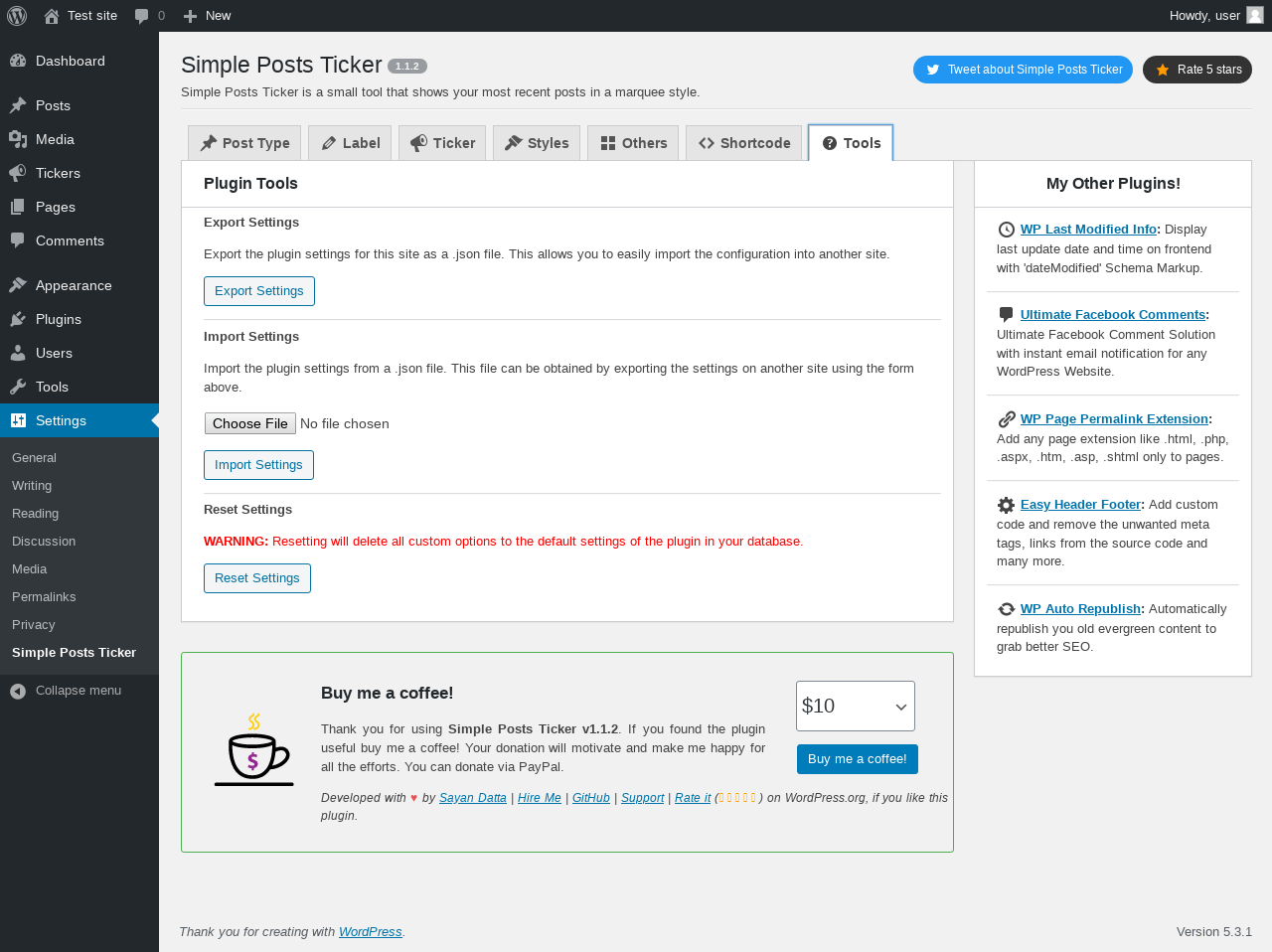Click the Buy me a coffee! button
The height and width of the screenshot is (952, 1272).
[858, 759]
